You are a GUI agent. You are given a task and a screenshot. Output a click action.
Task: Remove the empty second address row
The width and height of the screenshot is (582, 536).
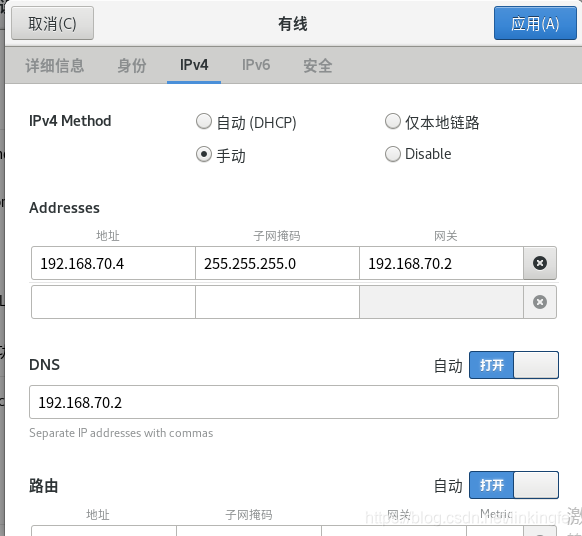coord(540,302)
